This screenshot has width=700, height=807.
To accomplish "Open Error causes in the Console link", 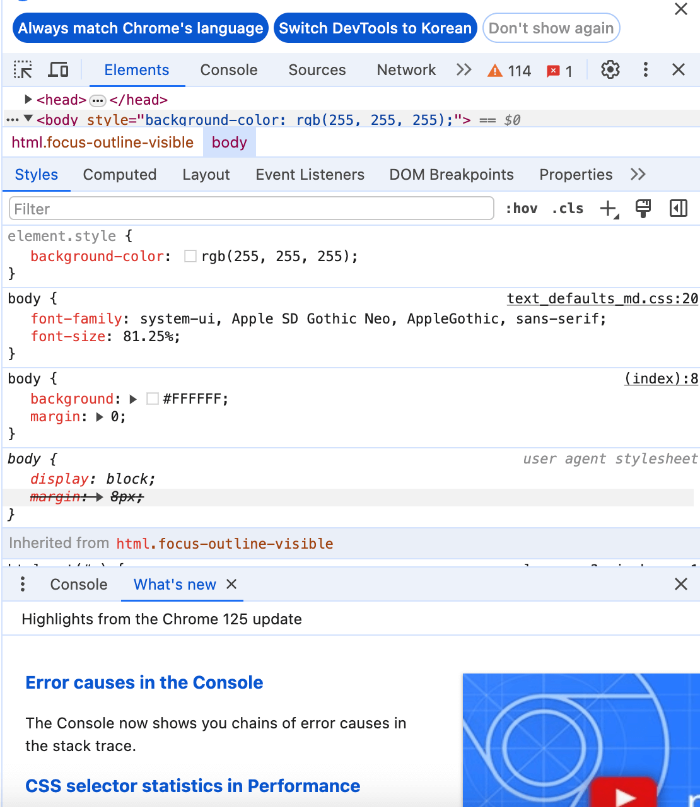I will pyautogui.click(x=144, y=682).
